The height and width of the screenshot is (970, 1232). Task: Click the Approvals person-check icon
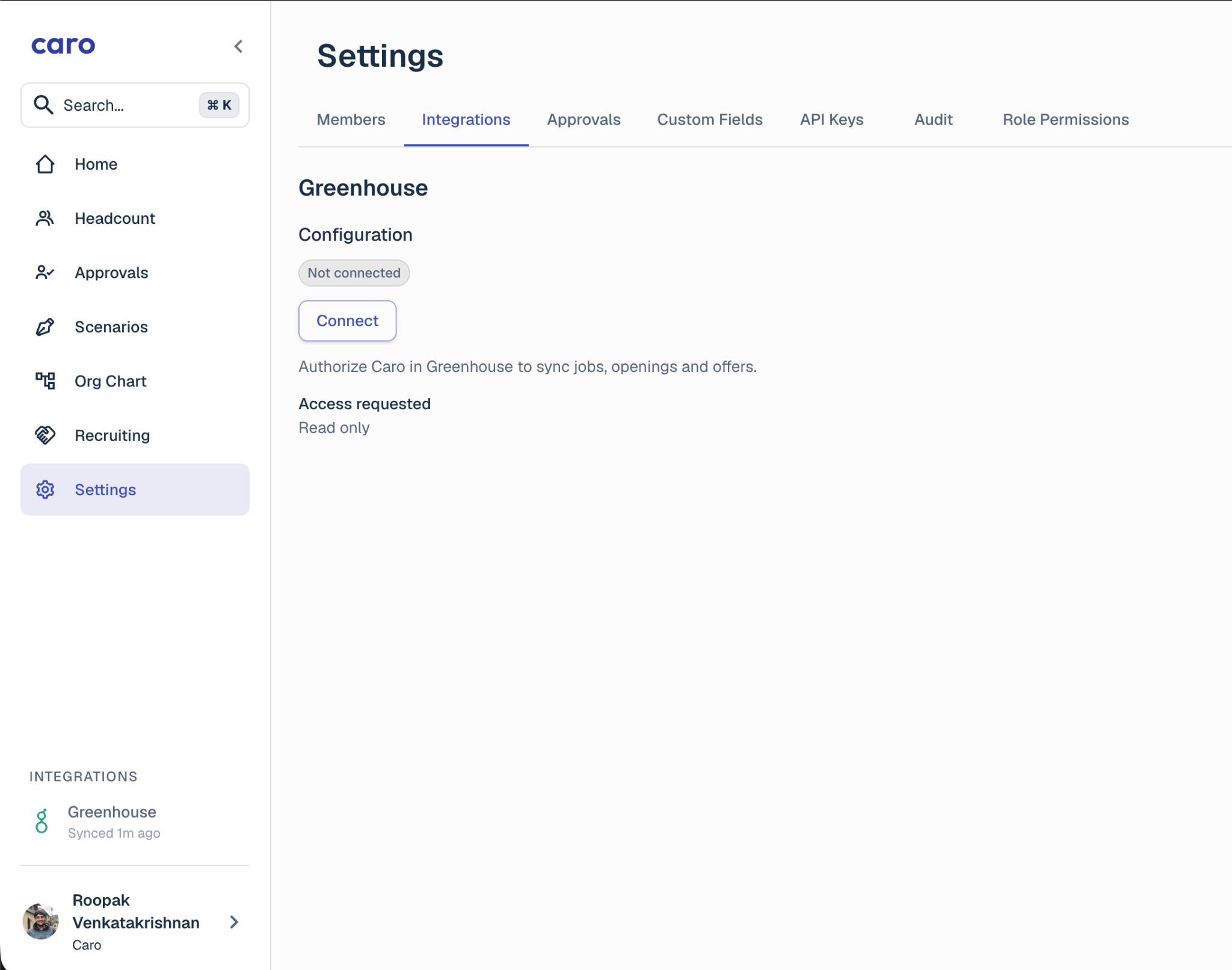(x=45, y=273)
